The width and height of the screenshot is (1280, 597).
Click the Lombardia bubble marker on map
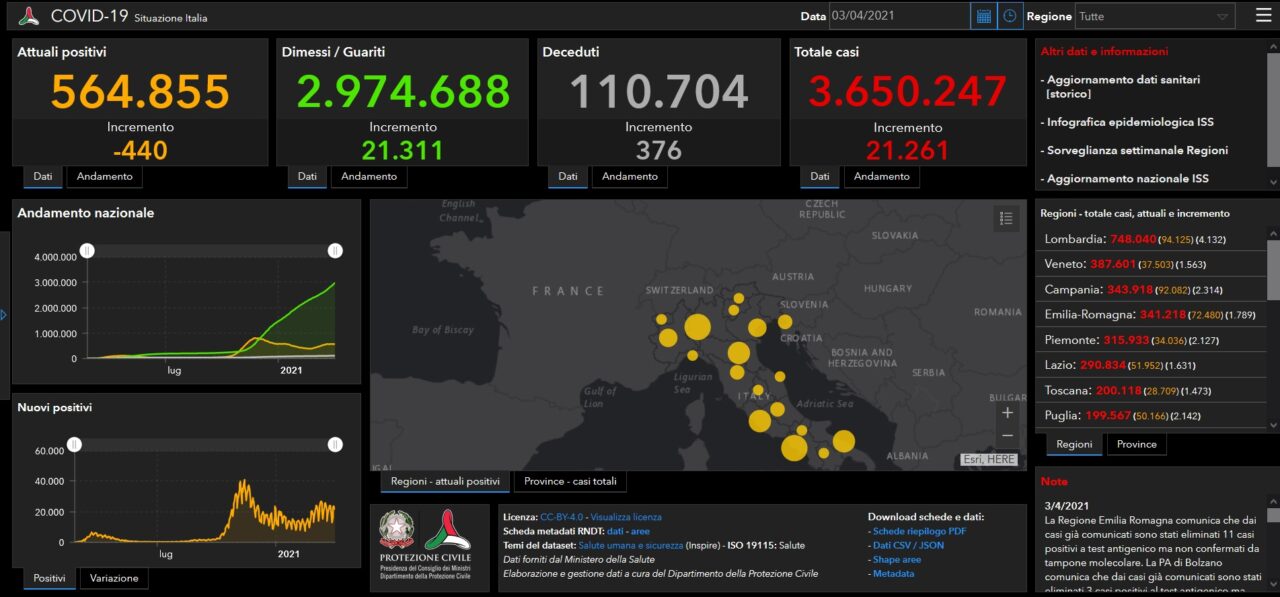coord(697,327)
